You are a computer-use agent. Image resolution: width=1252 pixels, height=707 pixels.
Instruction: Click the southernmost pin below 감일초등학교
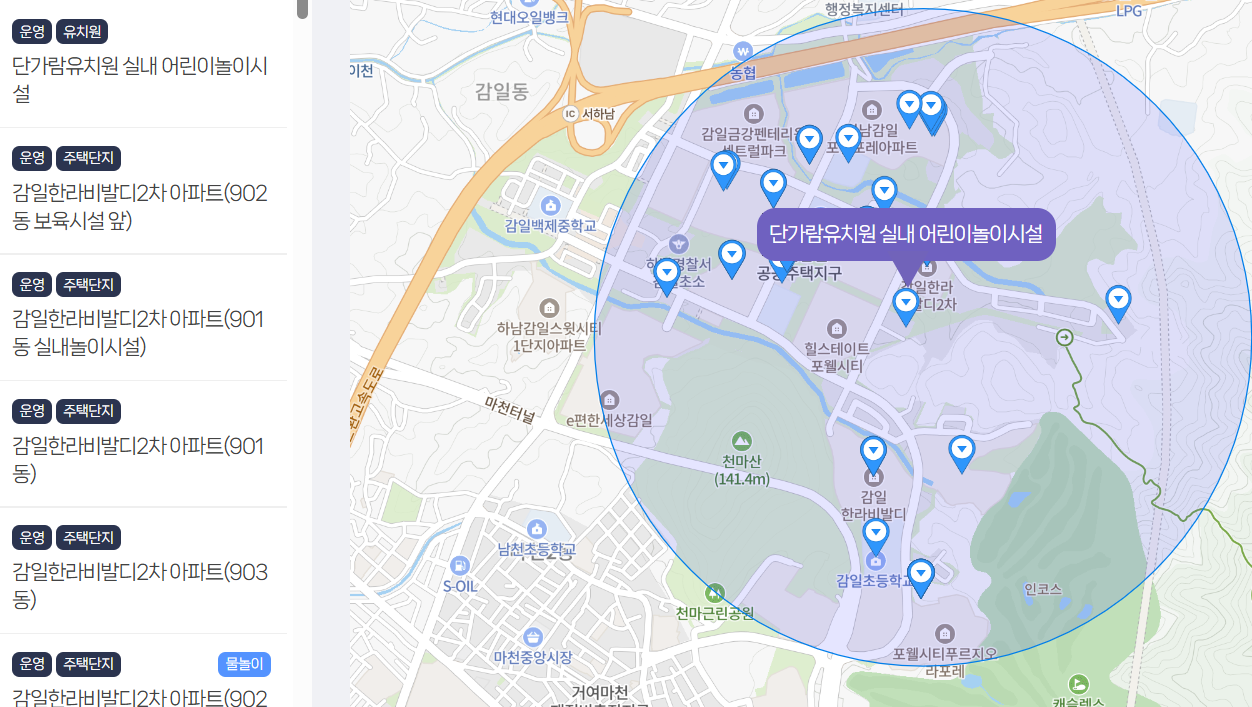920,578
